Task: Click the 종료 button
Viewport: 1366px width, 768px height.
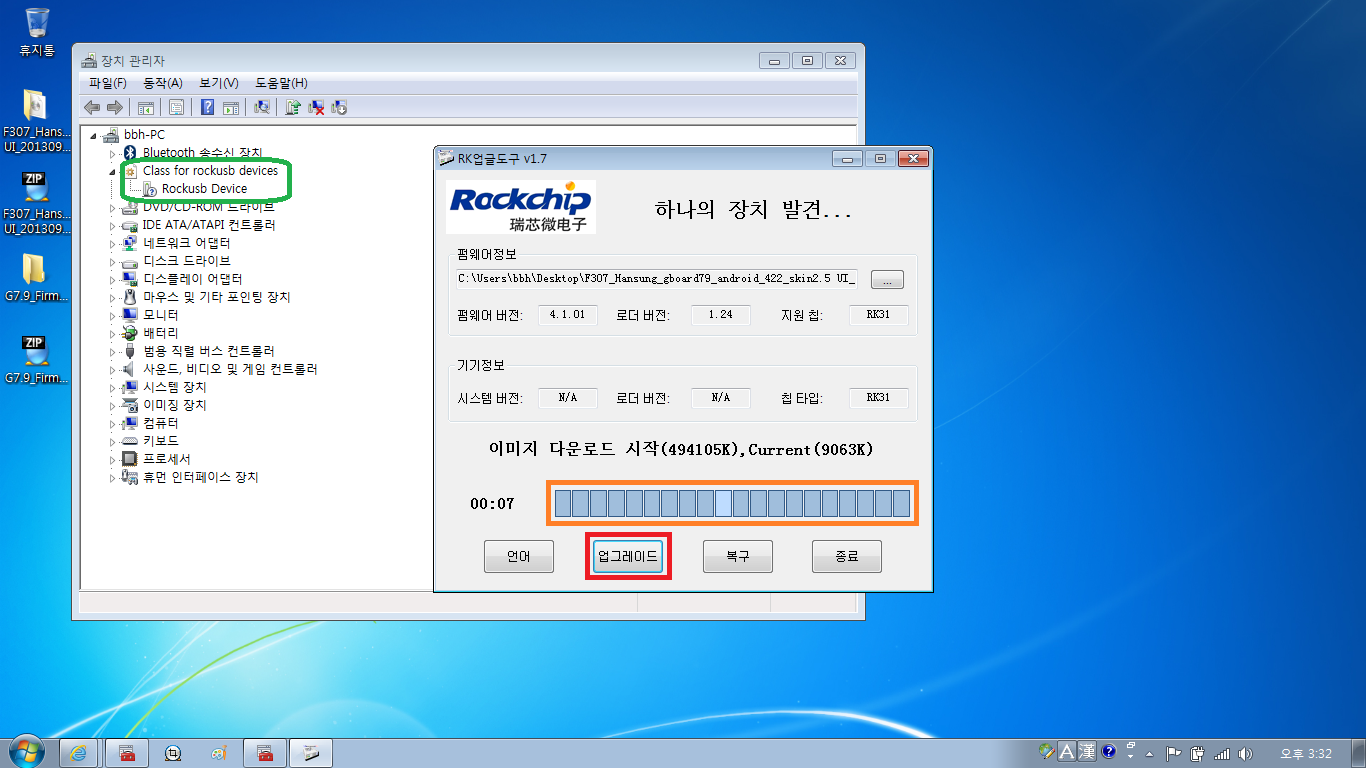Action: pyautogui.click(x=847, y=557)
